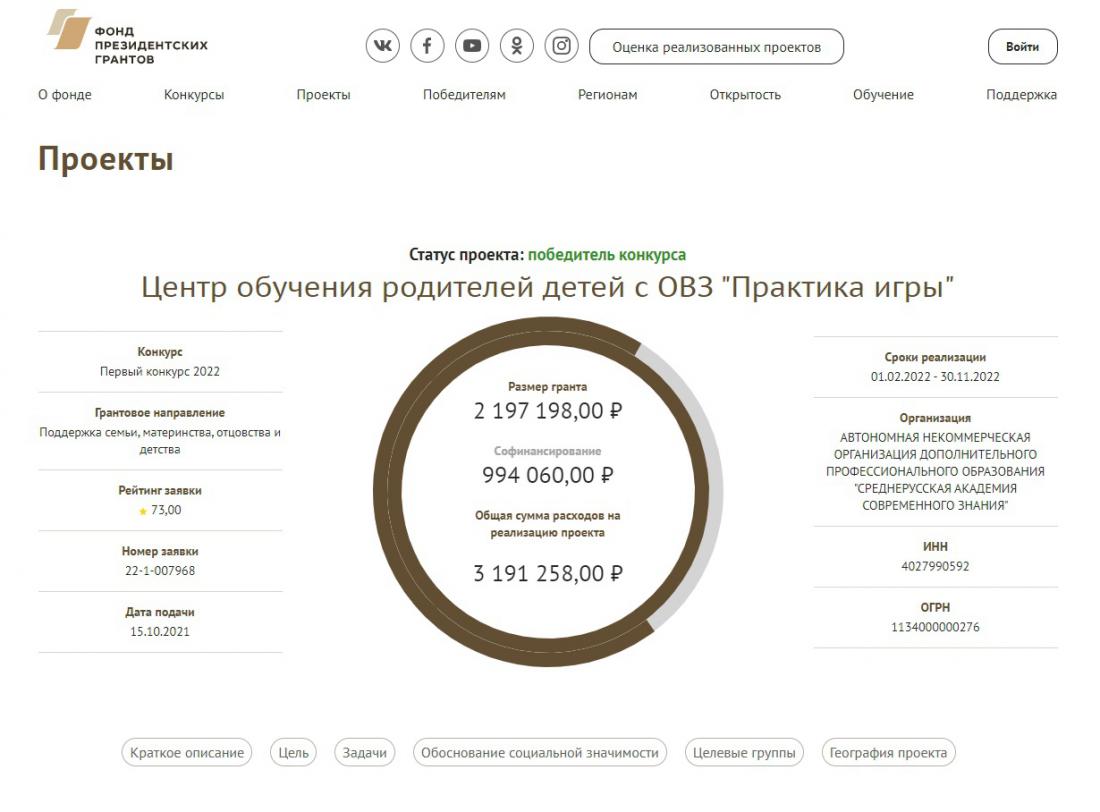This screenshot has width=1100, height=812.
Task: Click the победитель конкурса status text
Action: (x=607, y=255)
